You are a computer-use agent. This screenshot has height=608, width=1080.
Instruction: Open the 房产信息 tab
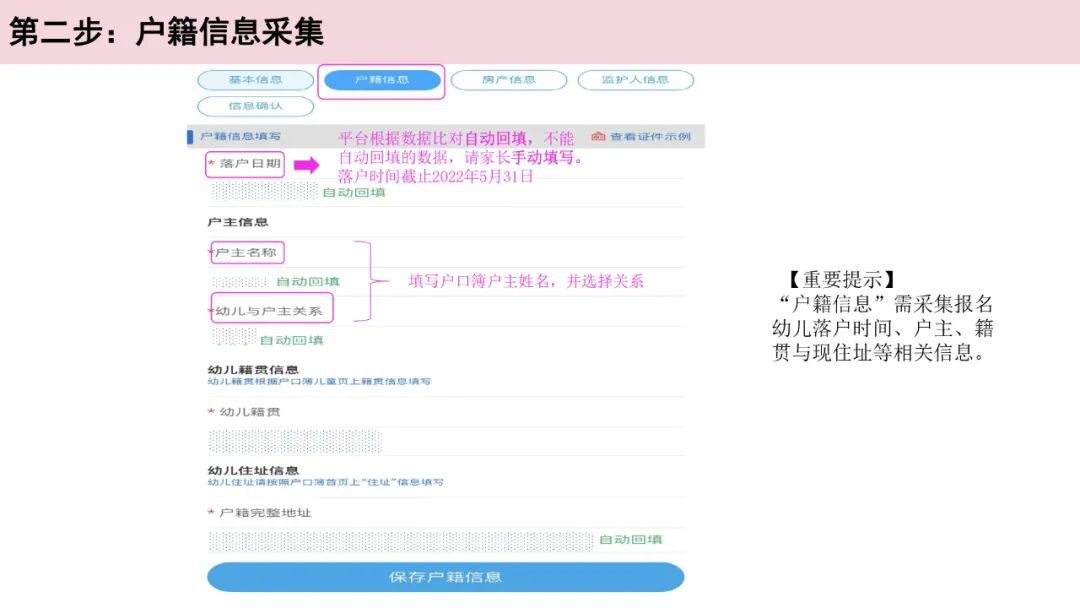point(508,80)
